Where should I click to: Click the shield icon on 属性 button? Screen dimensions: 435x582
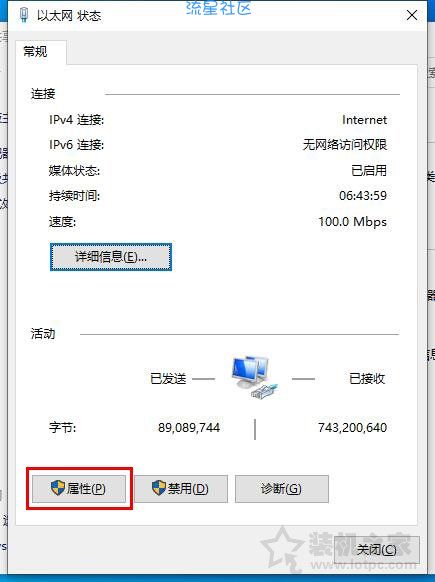(x=58, y=487)
